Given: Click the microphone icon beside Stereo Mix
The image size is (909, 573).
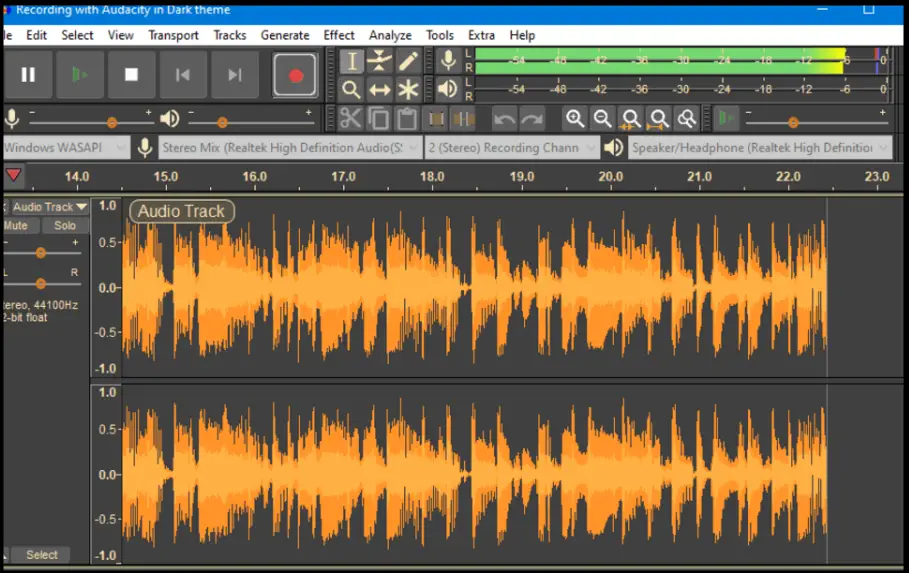Looking at the screenshot, I should pos(145,148).
